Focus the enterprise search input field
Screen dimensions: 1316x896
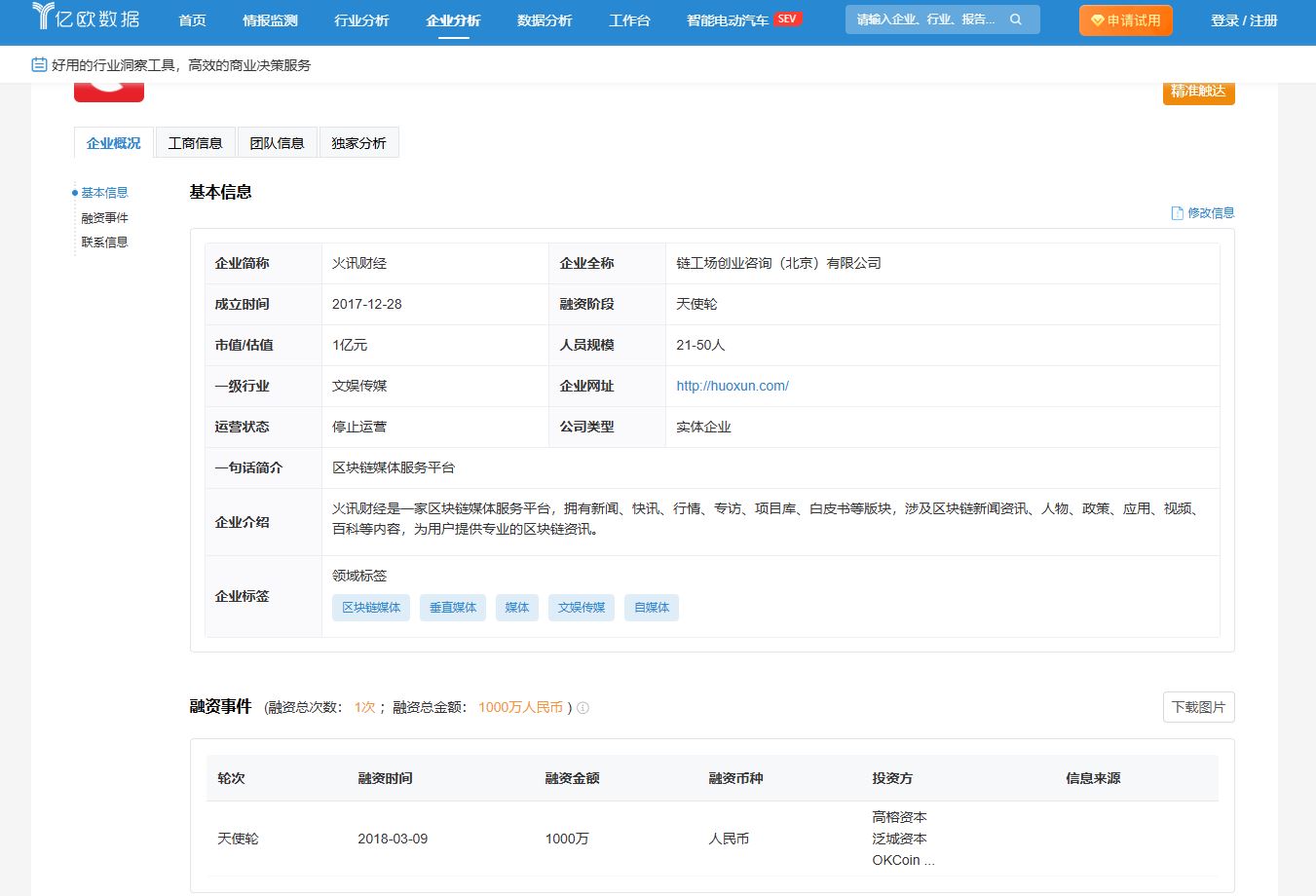[x=925, y=19]
